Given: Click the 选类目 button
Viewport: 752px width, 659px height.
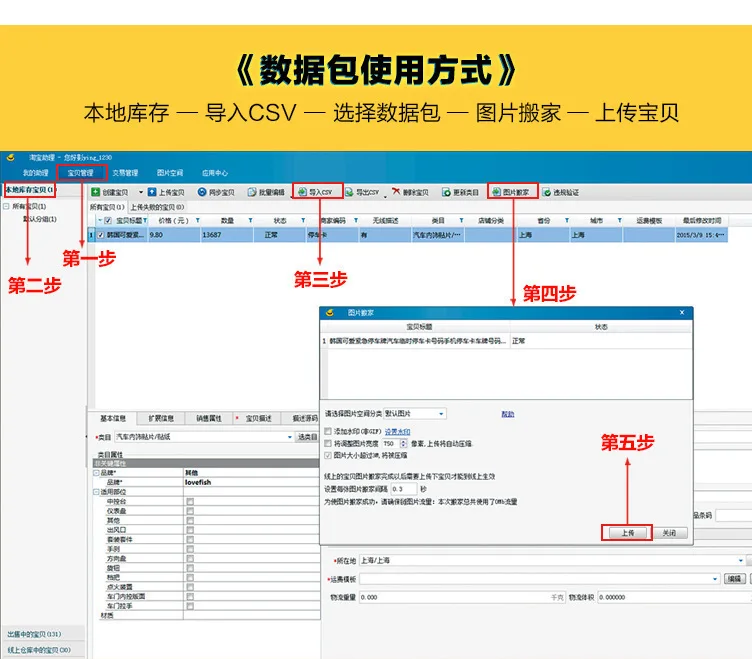Looking at the screenshot, I should 307,437.
